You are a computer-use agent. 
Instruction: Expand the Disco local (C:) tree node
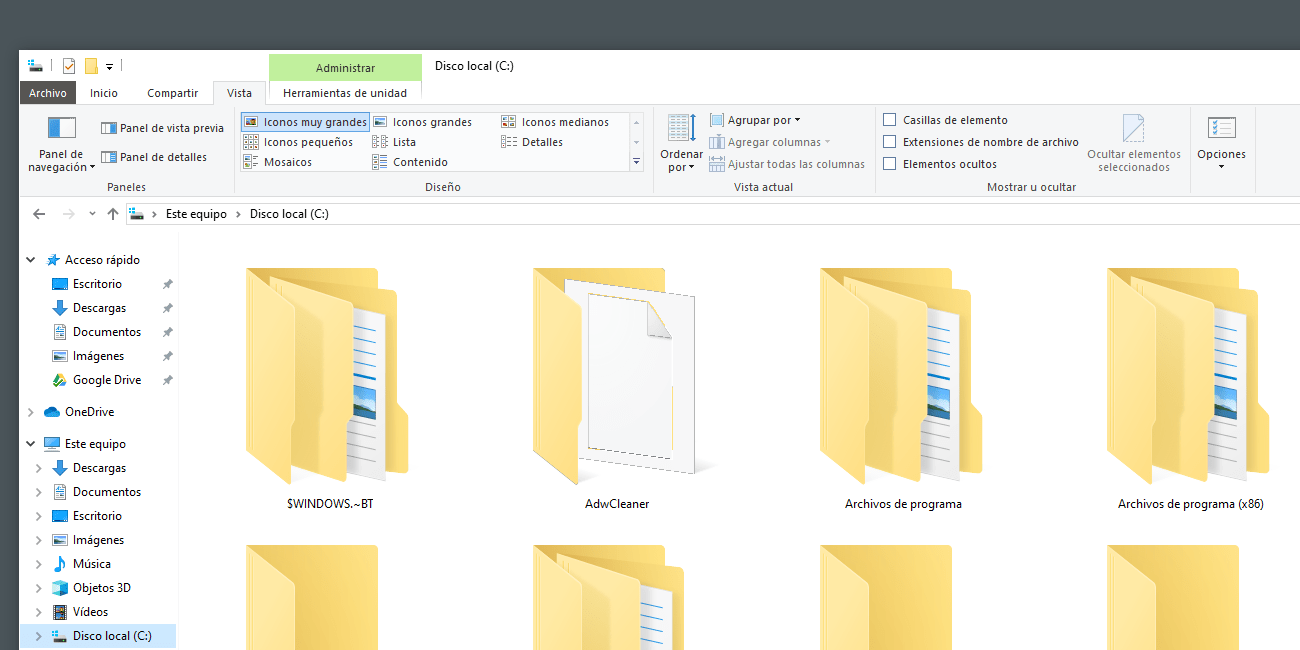(39, 636)
